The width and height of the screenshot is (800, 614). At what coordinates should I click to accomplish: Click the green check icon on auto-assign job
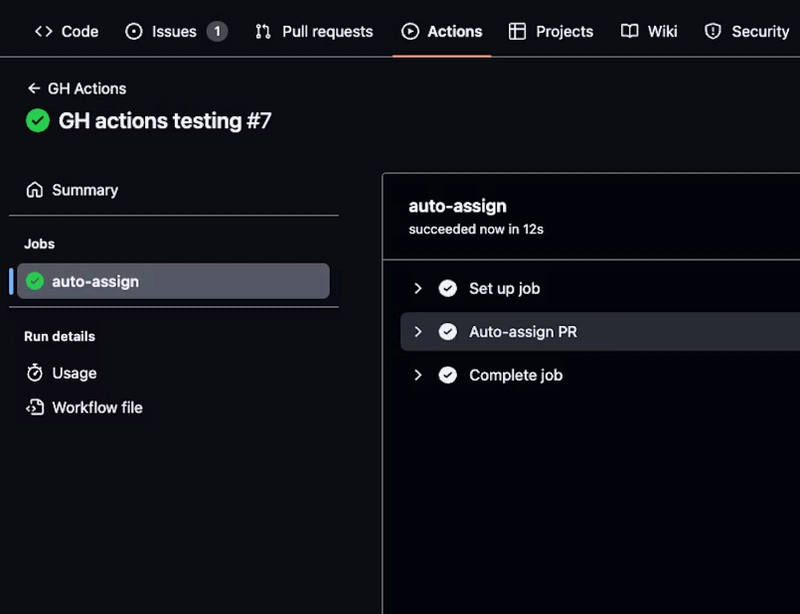coord(35,281)
